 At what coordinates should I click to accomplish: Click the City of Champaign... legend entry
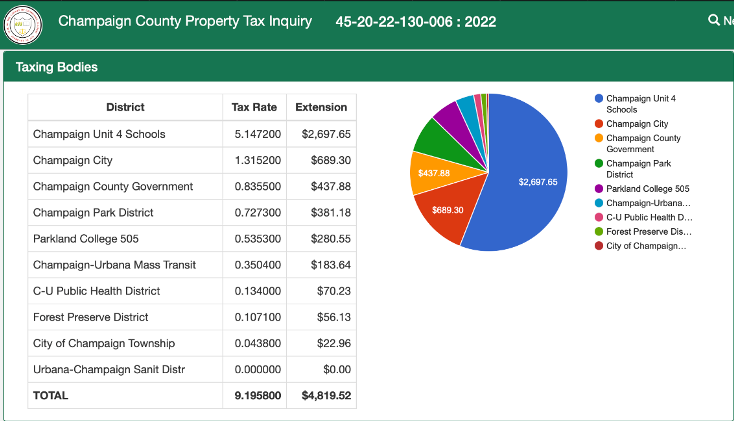[641, 246]
